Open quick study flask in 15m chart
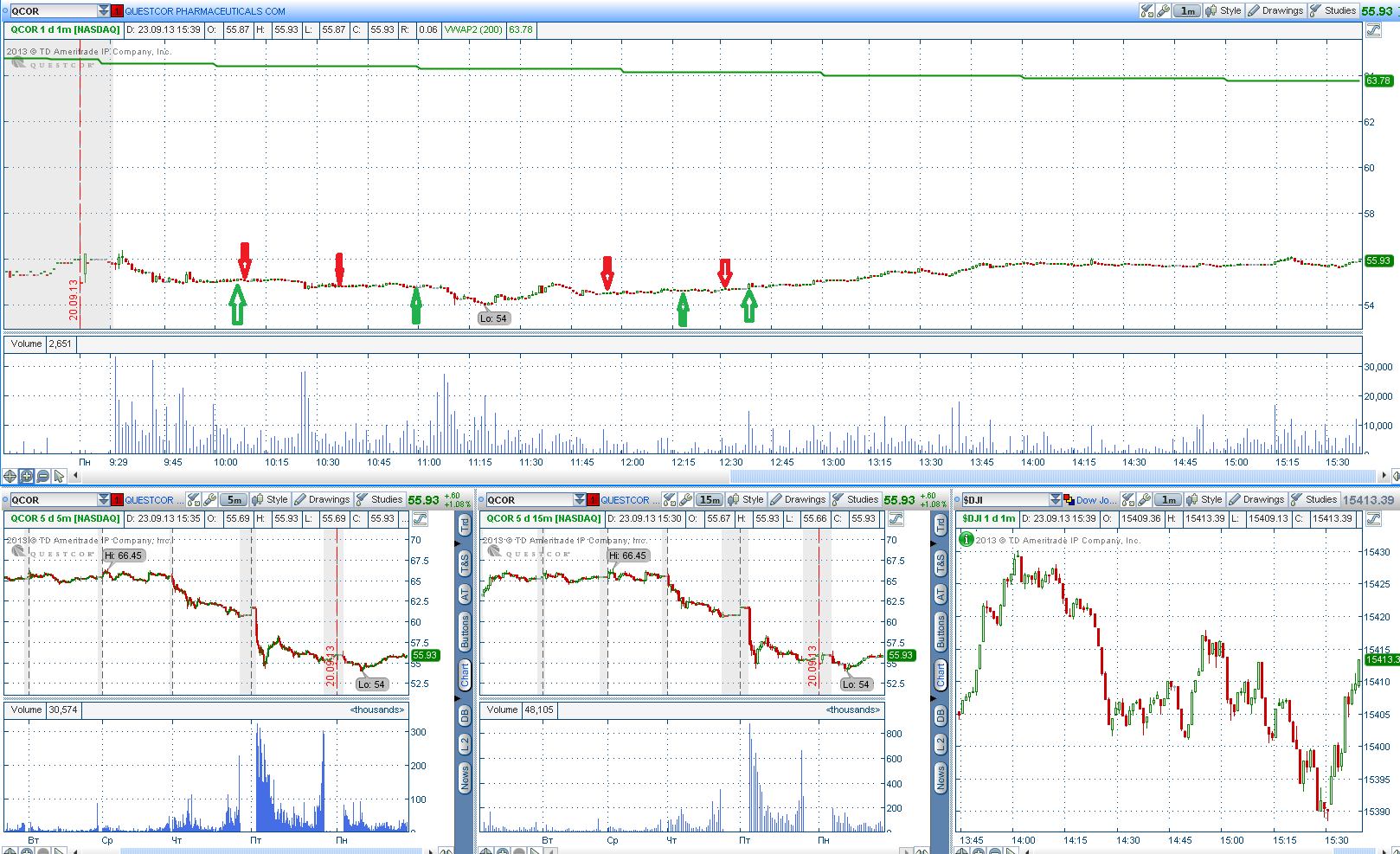1400x854 pixels. [670, 500]
